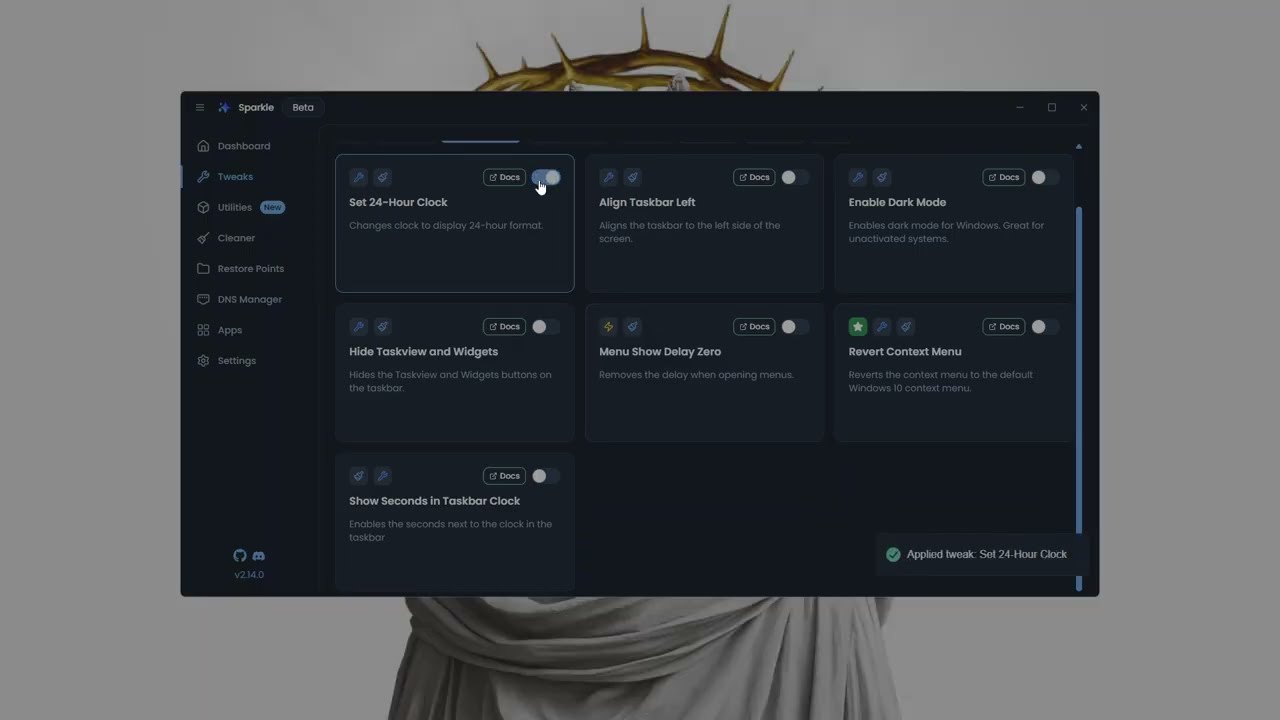Click the Beta badge next to Sparkle
This screenshot has width=1280, height=720.
[x=303, y=107]
